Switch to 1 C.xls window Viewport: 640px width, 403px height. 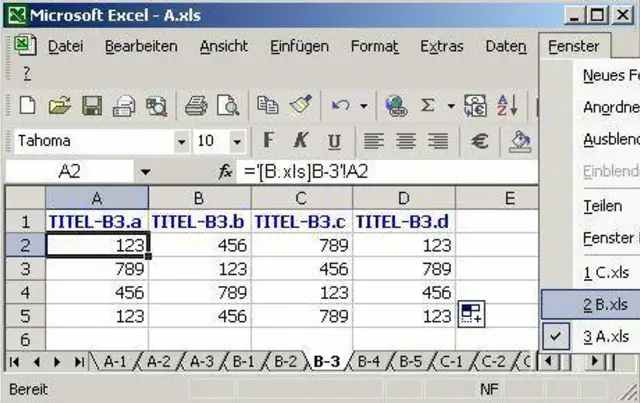pos(591,272)
